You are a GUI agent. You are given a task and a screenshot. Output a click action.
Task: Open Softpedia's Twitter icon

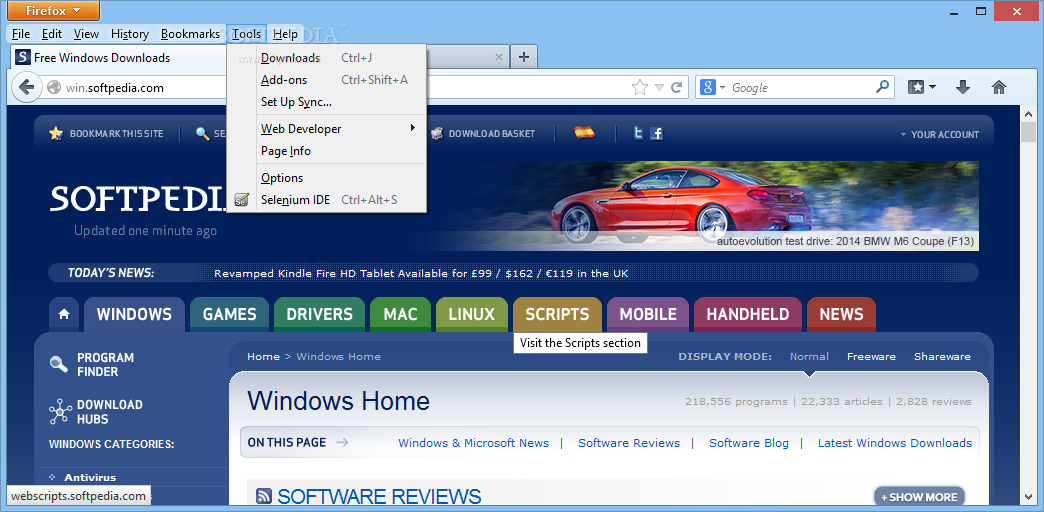(x=638, y=134)
